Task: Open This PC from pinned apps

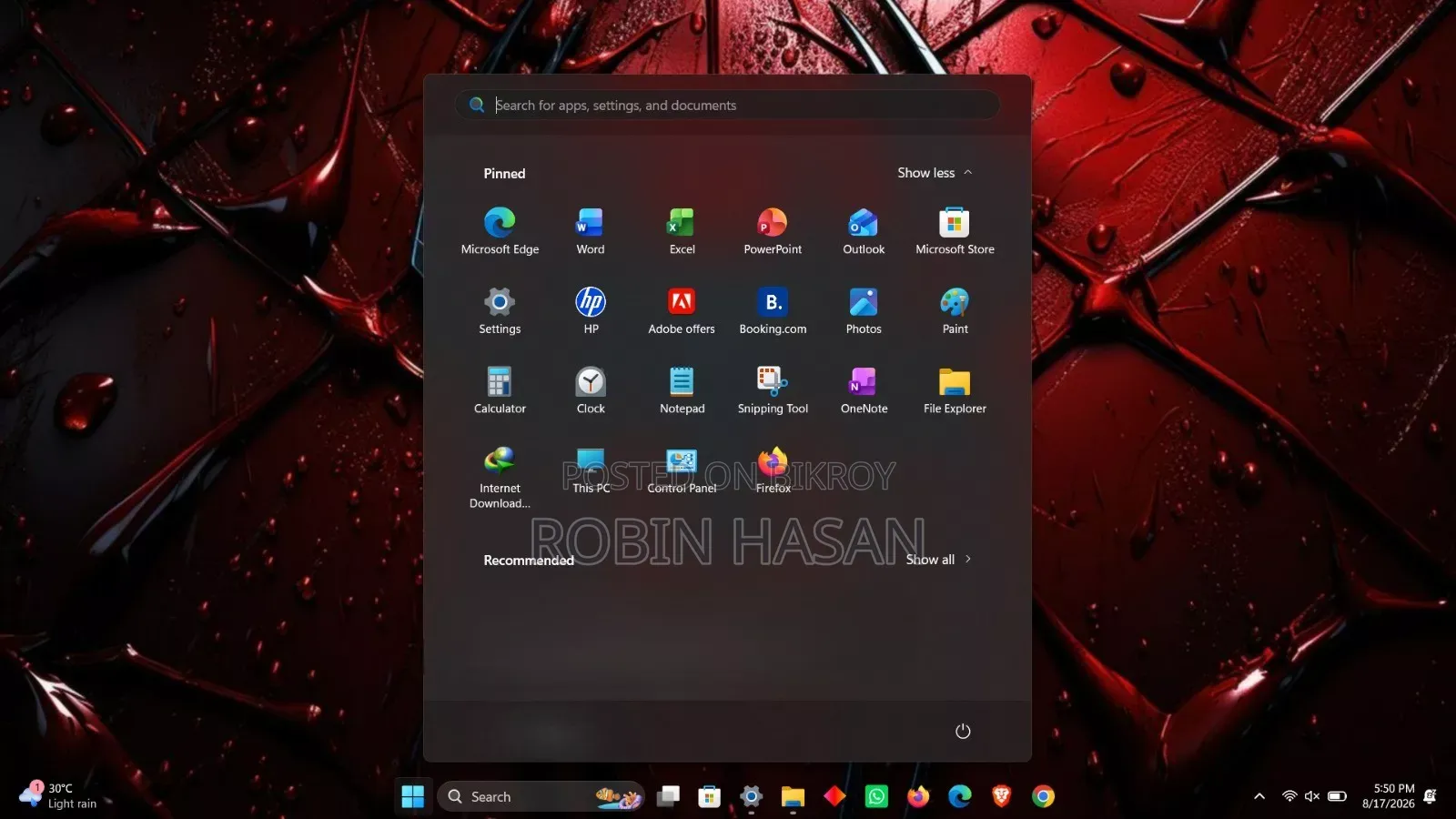Action: click(591, 470)
